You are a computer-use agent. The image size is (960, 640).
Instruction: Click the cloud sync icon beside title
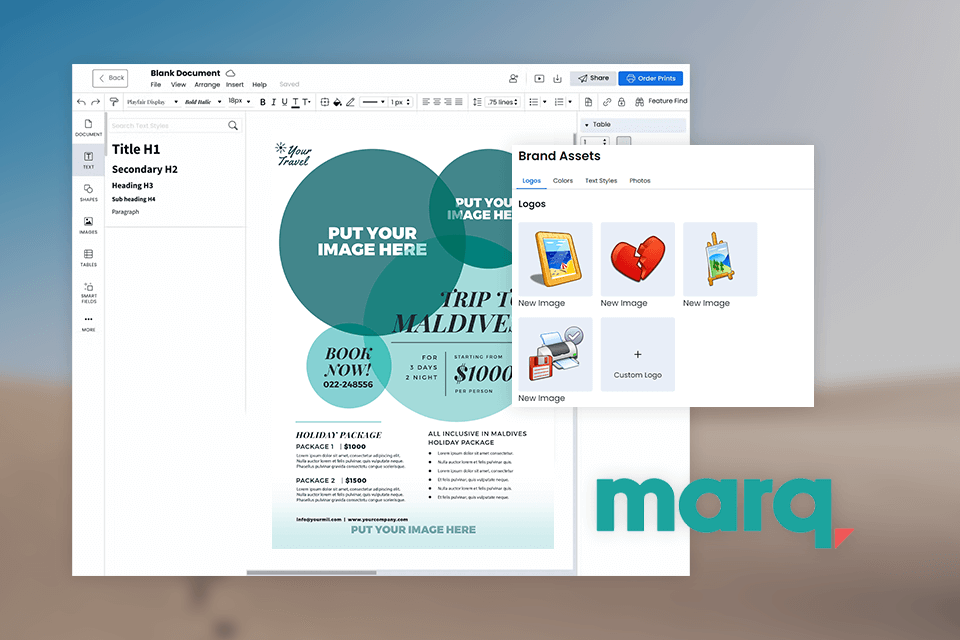pos(231,73)
